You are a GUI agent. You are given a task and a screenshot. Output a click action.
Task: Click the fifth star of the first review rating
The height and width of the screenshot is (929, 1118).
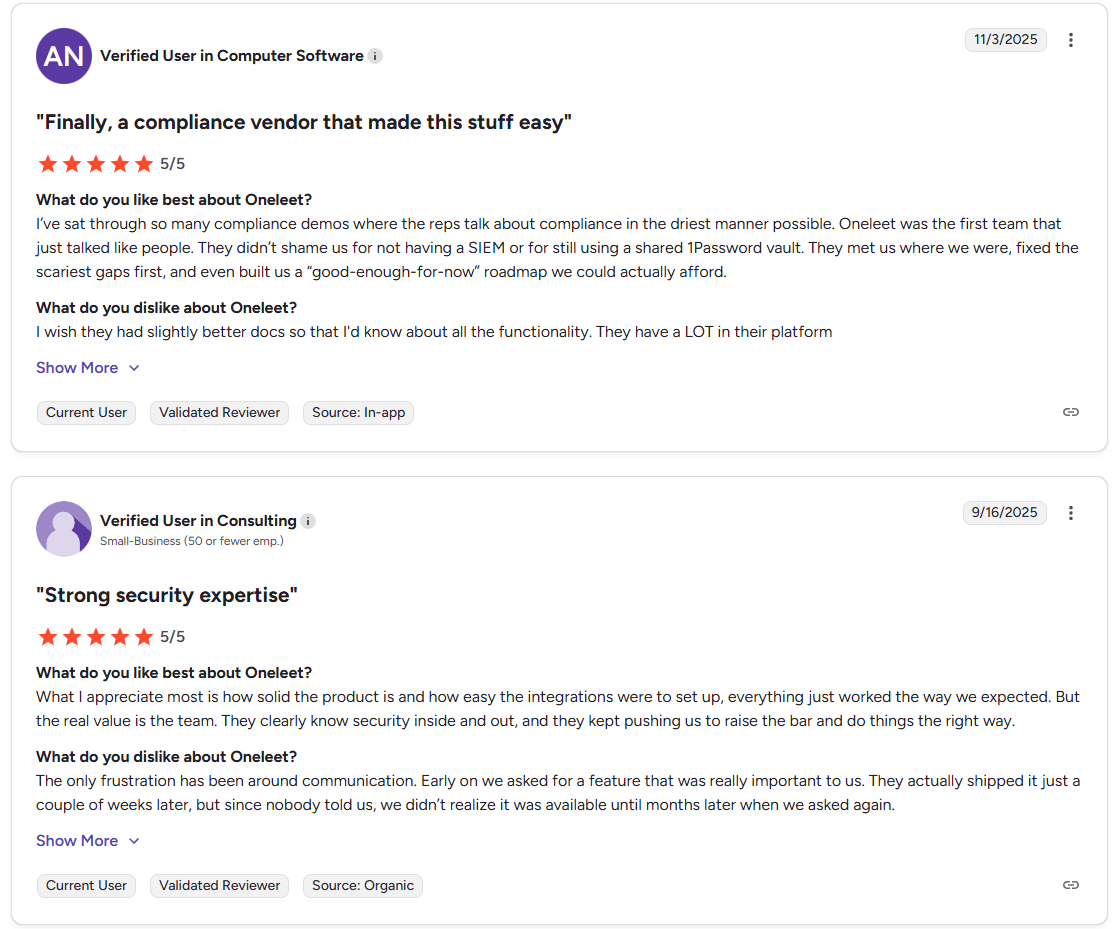tap(143, 163)
